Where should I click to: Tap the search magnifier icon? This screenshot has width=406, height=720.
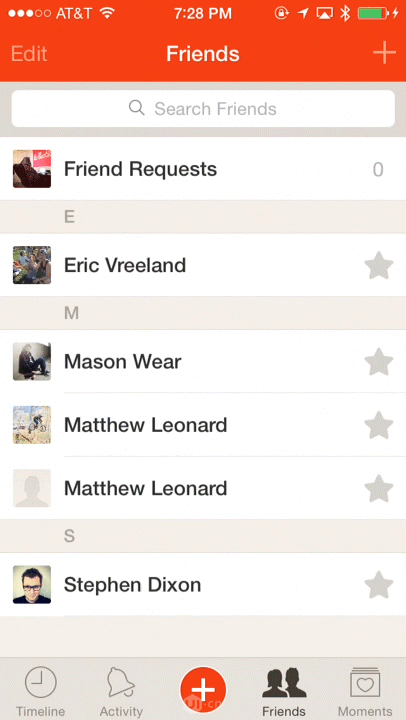tap(137, 108)
